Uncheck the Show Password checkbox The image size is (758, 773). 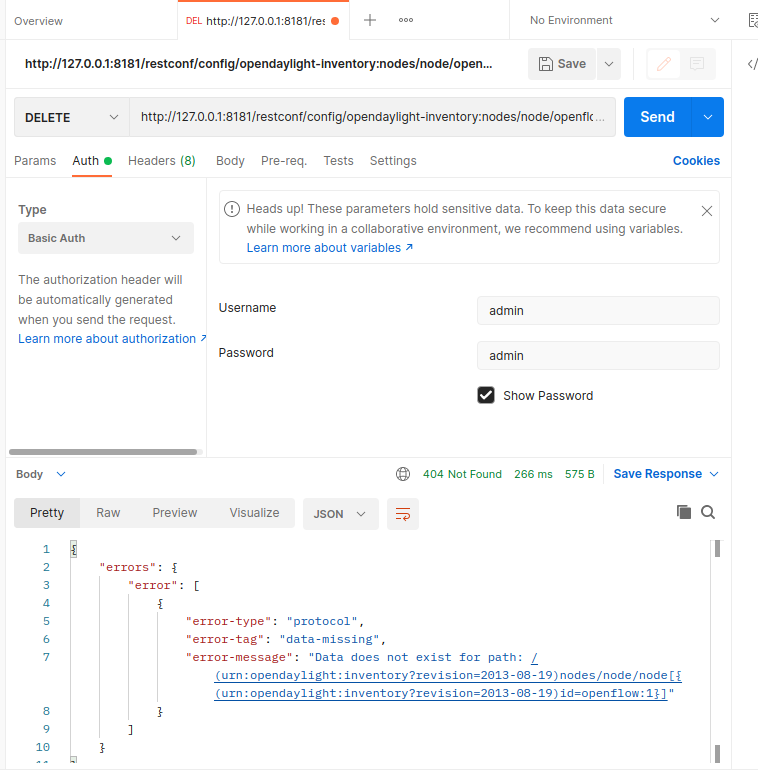pyautogui.click(x=486, y=395)
